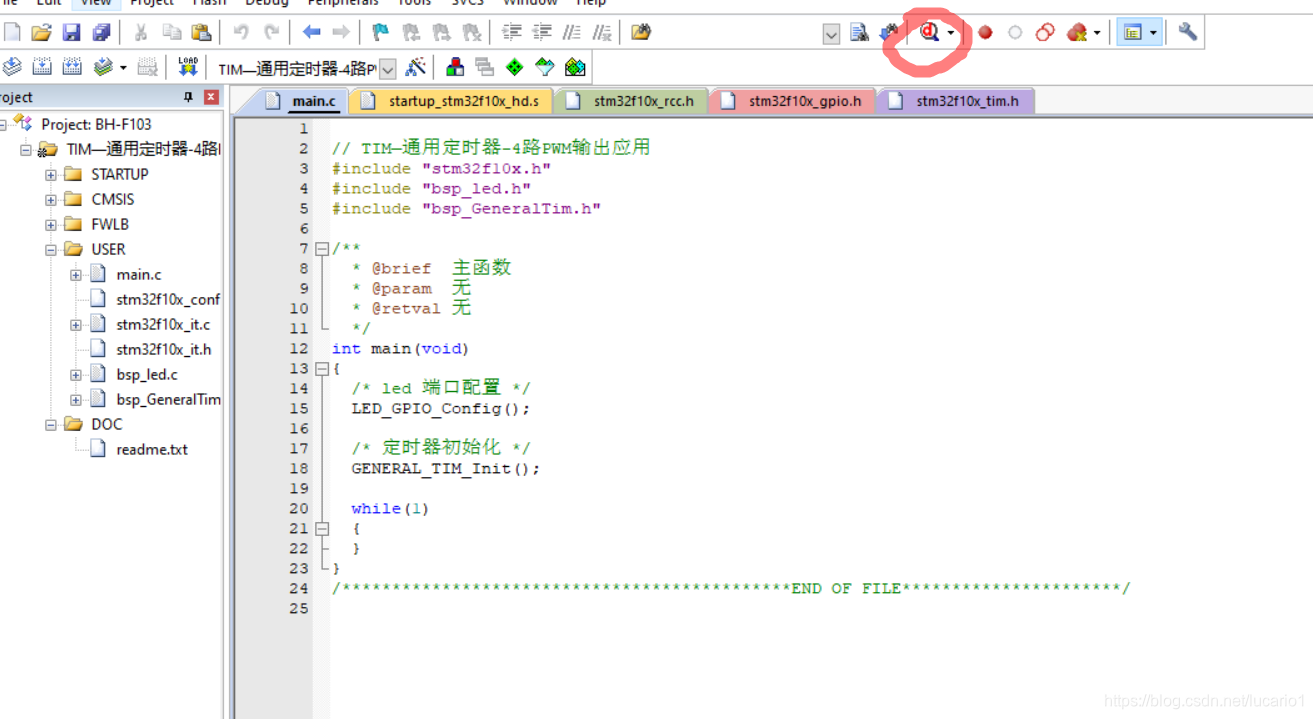Select stm32f10x_it.h in the project tree
Viewport: 1313px width, 719px height.
tap(163, 349)
